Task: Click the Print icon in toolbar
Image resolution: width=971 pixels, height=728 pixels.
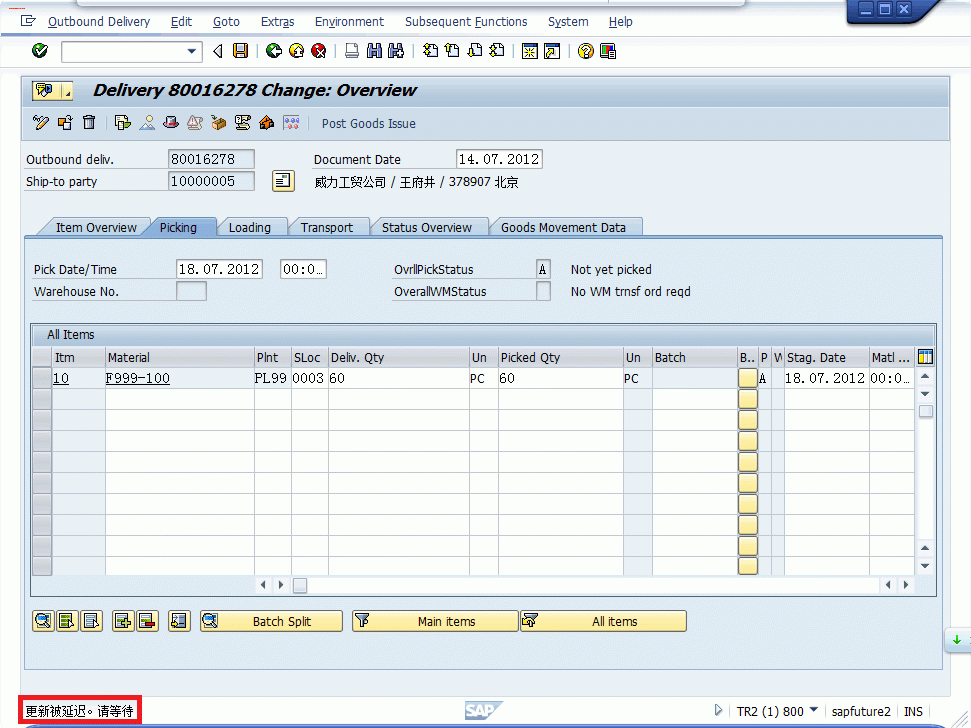Action: 352,51
